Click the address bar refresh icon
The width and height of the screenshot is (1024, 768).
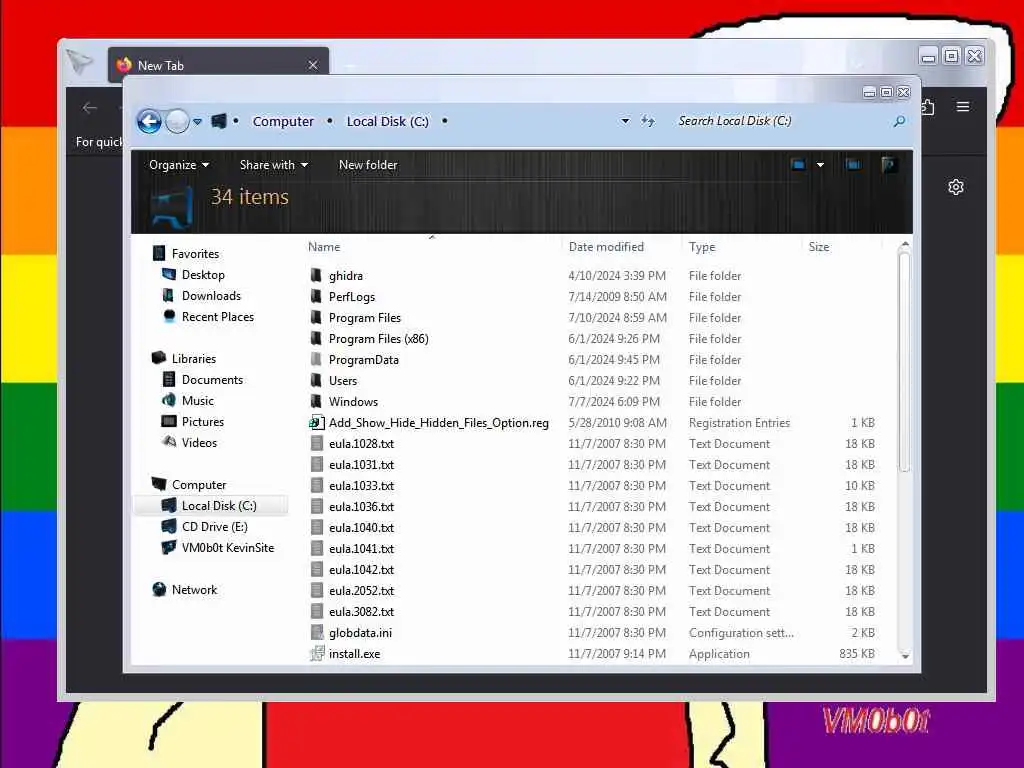pyautogui.click(x=647, y=121)
